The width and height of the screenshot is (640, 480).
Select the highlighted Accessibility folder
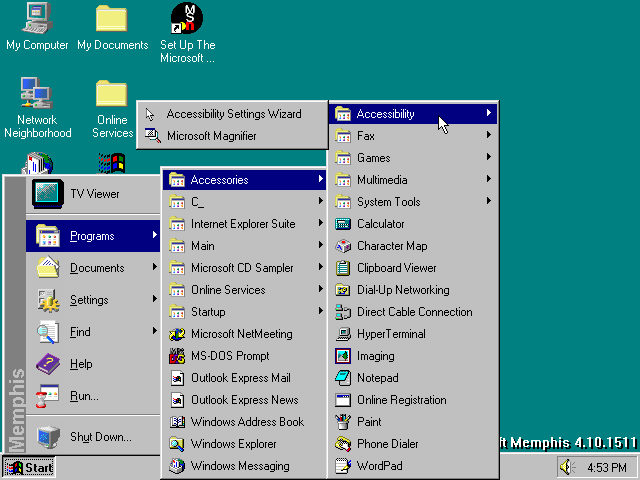pos(413,114)
